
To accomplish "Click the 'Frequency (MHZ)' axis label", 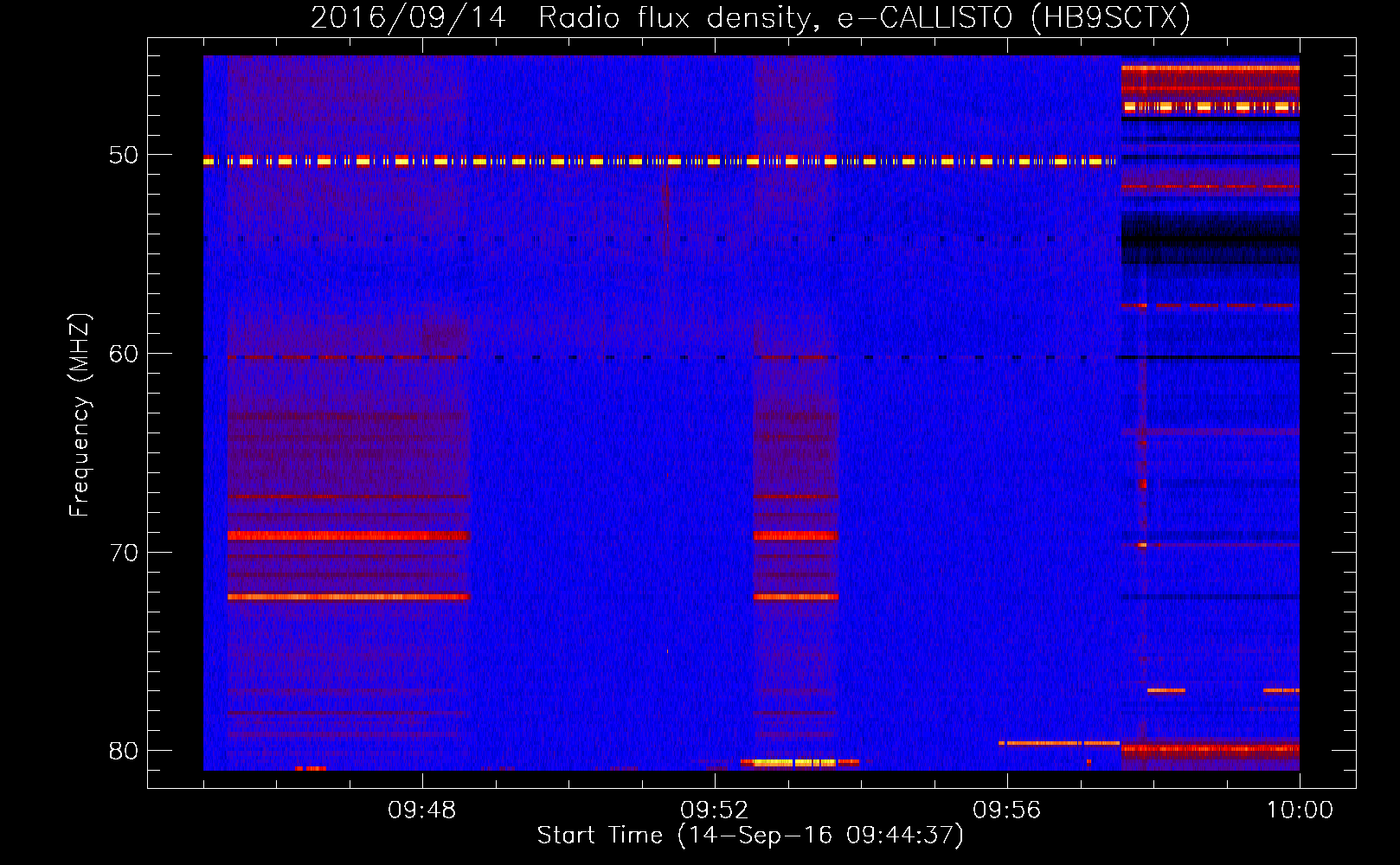I will tap(79, 415).
